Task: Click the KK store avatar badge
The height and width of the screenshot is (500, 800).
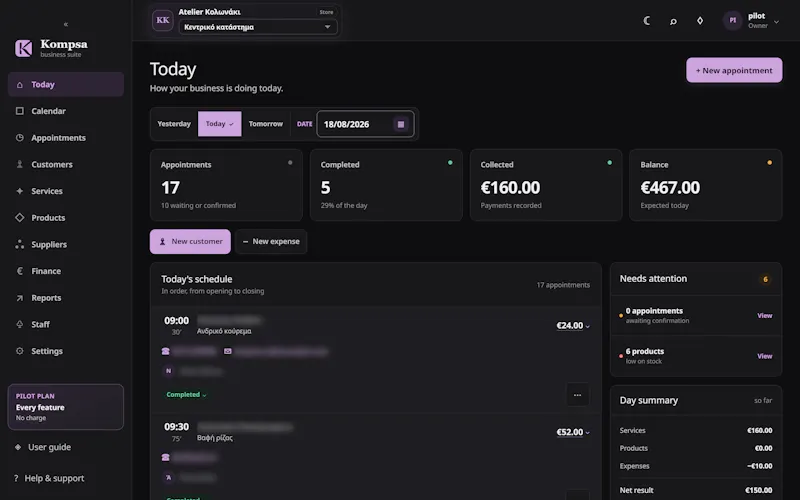Action: tap(163, 20)
